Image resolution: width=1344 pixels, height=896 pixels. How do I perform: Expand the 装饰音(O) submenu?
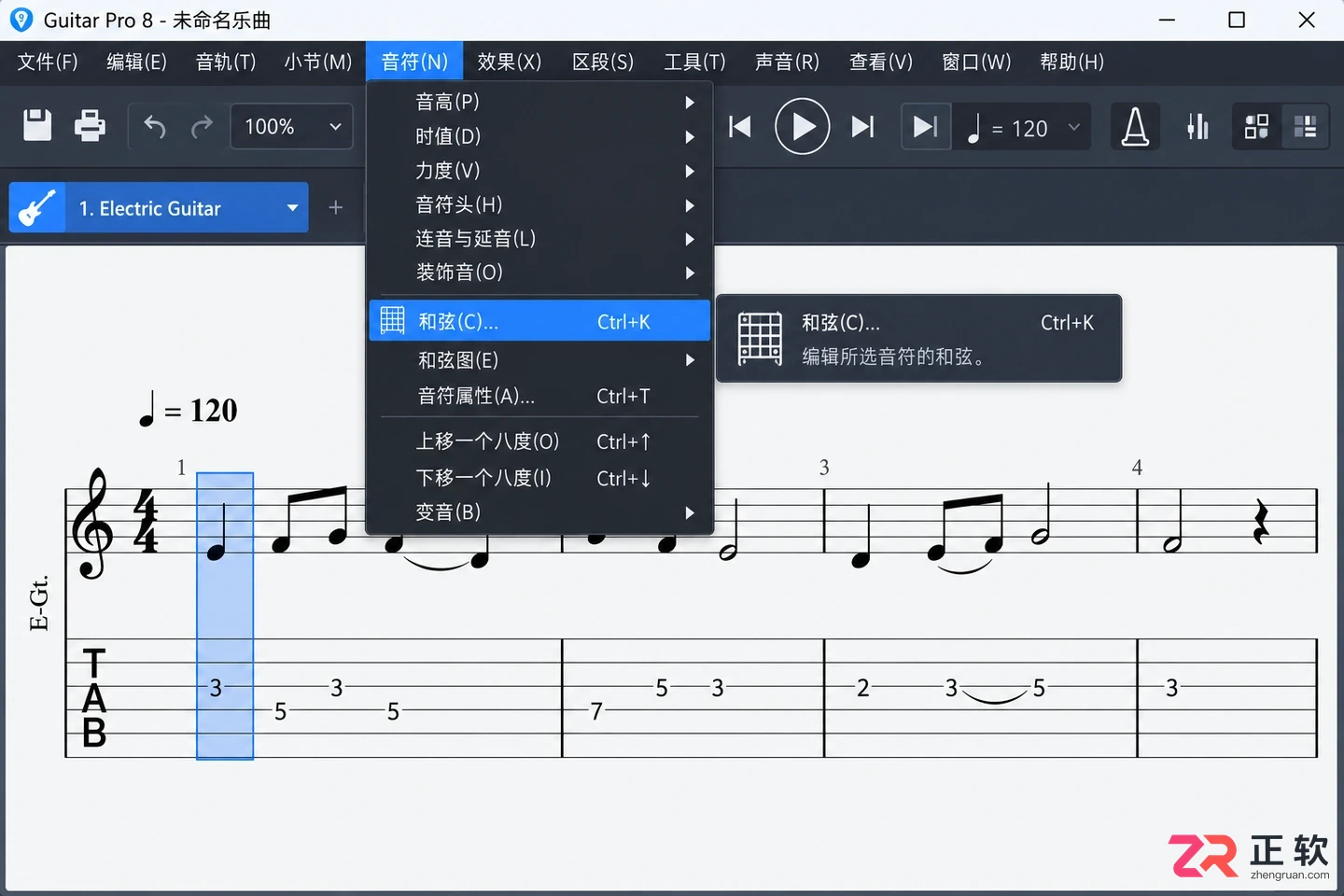click(x=539, y=273)
